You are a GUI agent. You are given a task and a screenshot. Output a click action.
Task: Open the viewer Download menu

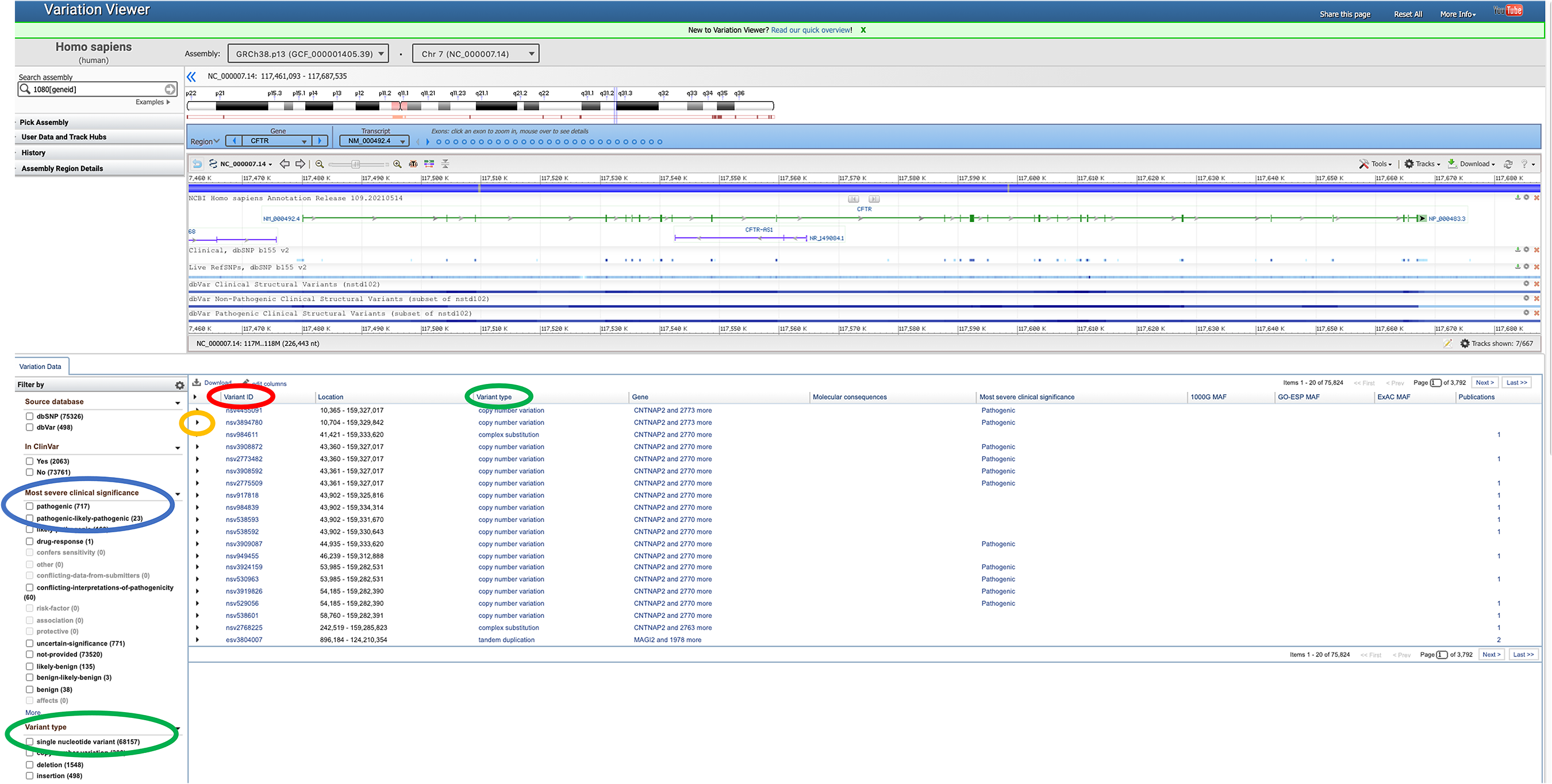tap(1471, 164)
